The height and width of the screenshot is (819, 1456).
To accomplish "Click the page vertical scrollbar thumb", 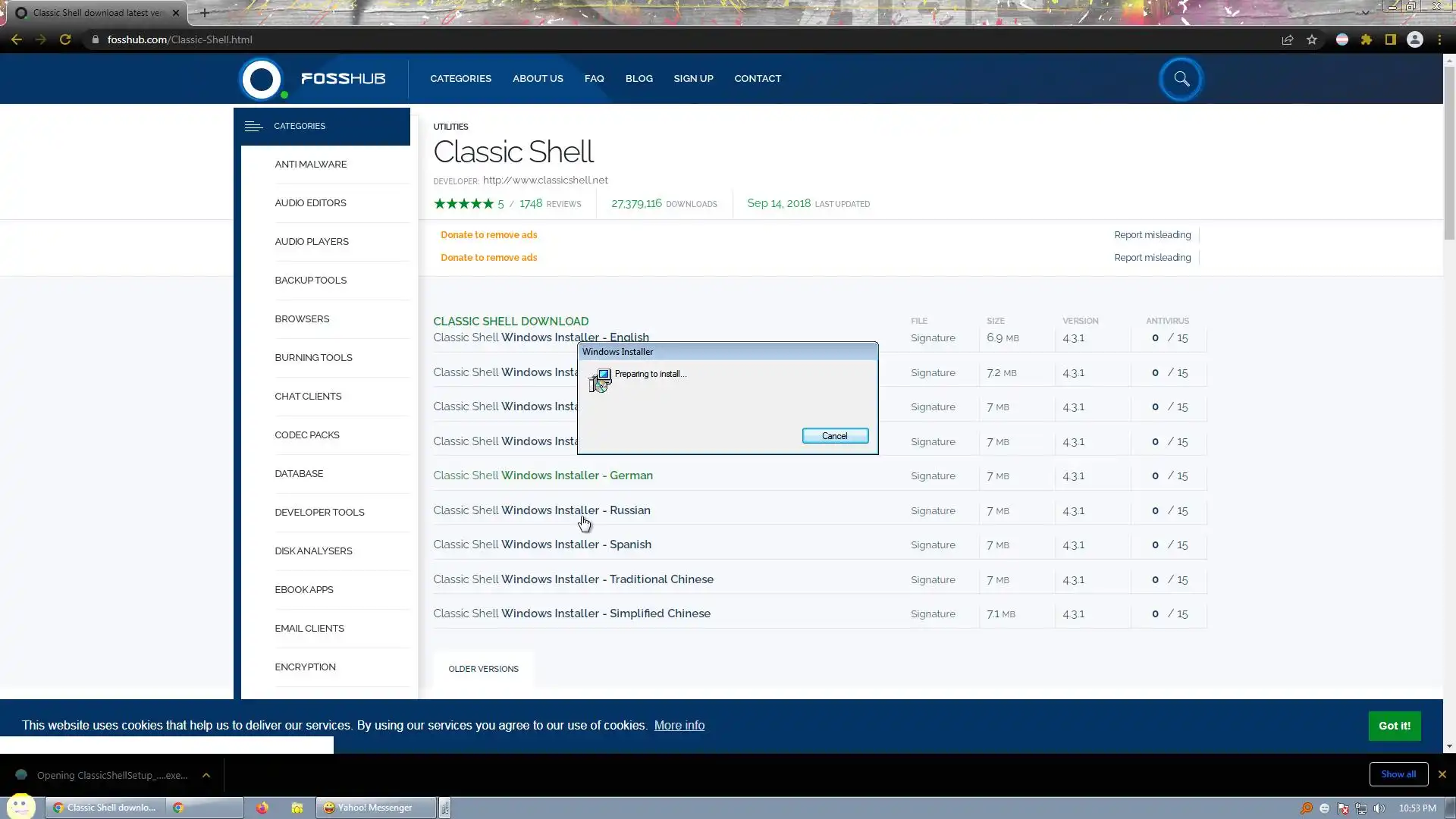I will (1449, 152).
